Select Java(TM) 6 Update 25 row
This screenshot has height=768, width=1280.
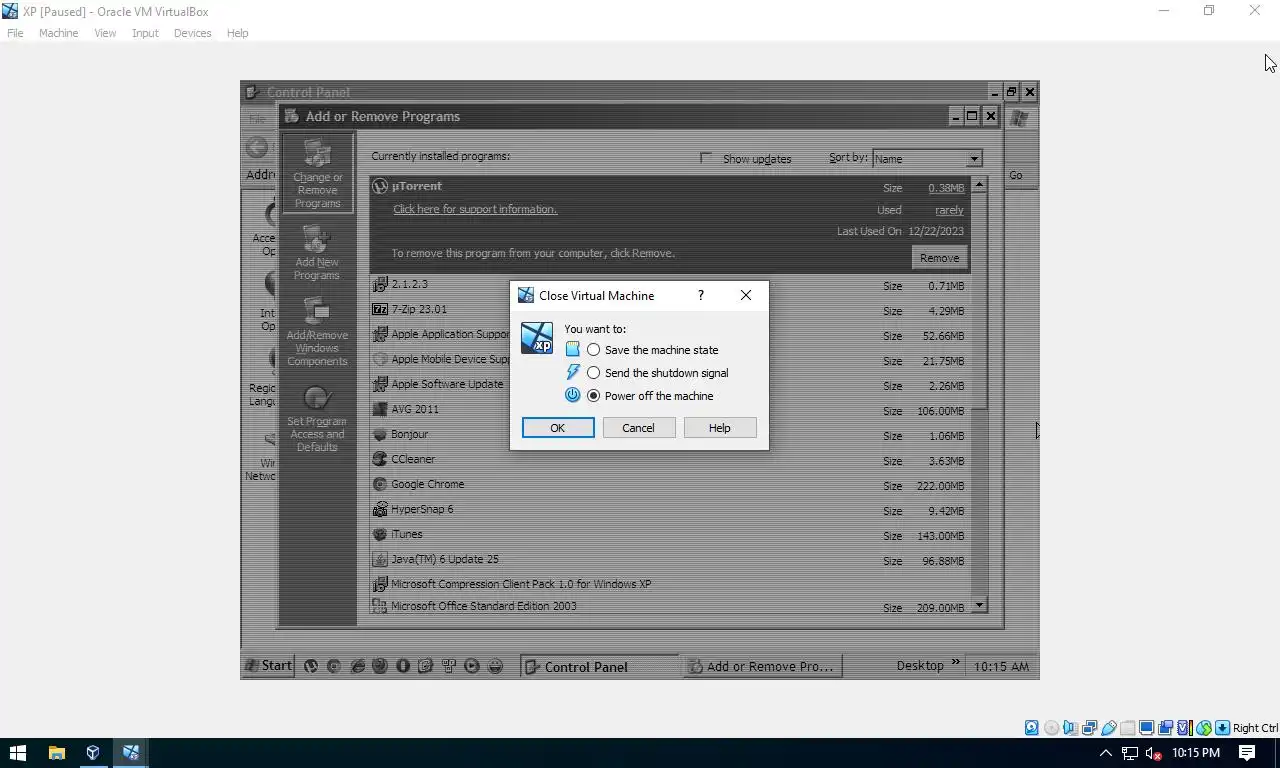click(x=669, y=560)
